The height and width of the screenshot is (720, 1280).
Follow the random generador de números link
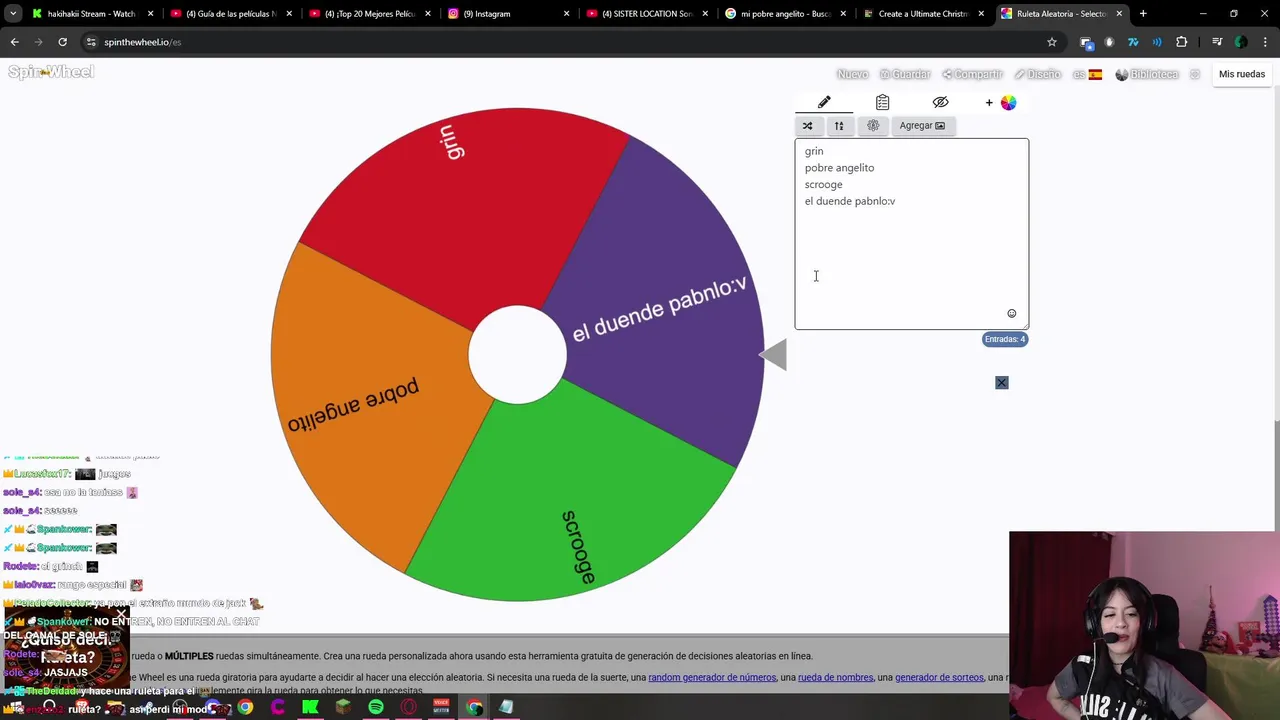(712, 677)
